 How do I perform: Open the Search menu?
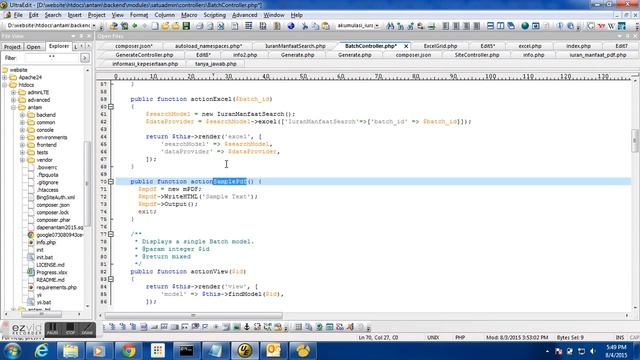pos(53,15)
